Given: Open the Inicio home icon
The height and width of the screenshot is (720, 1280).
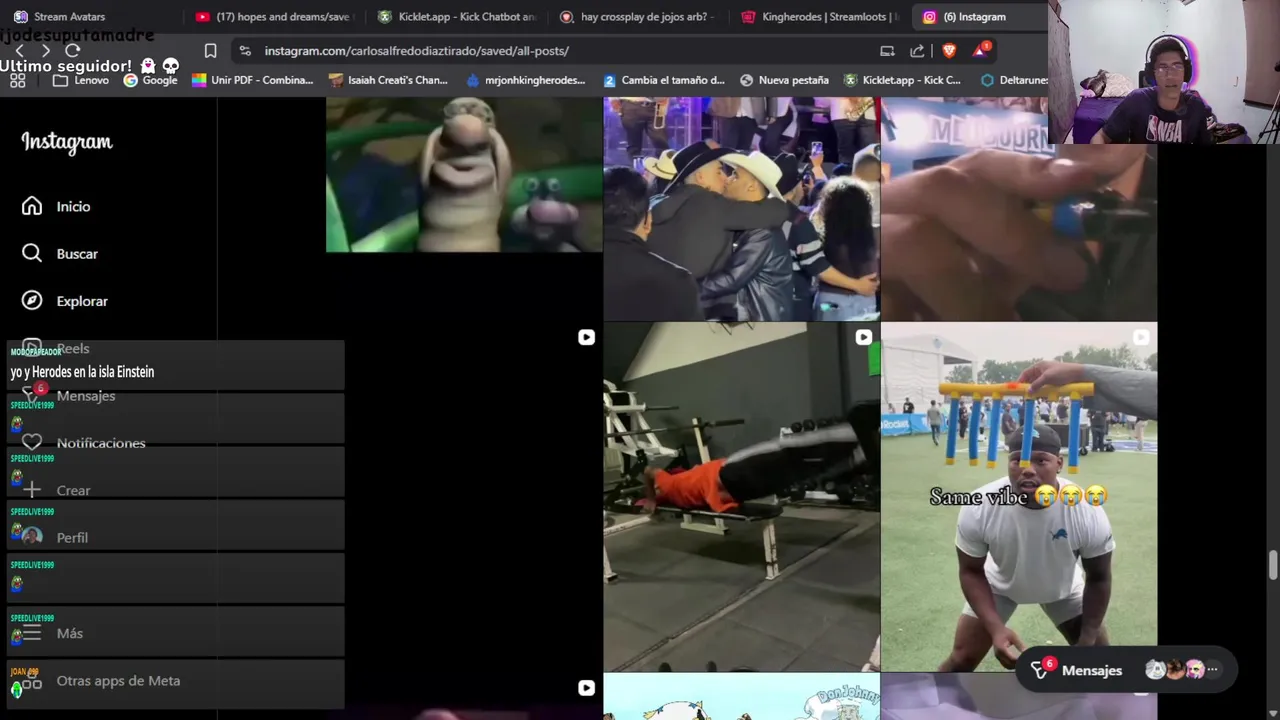Looking at the screenshot, I should (x=32, y=206).
